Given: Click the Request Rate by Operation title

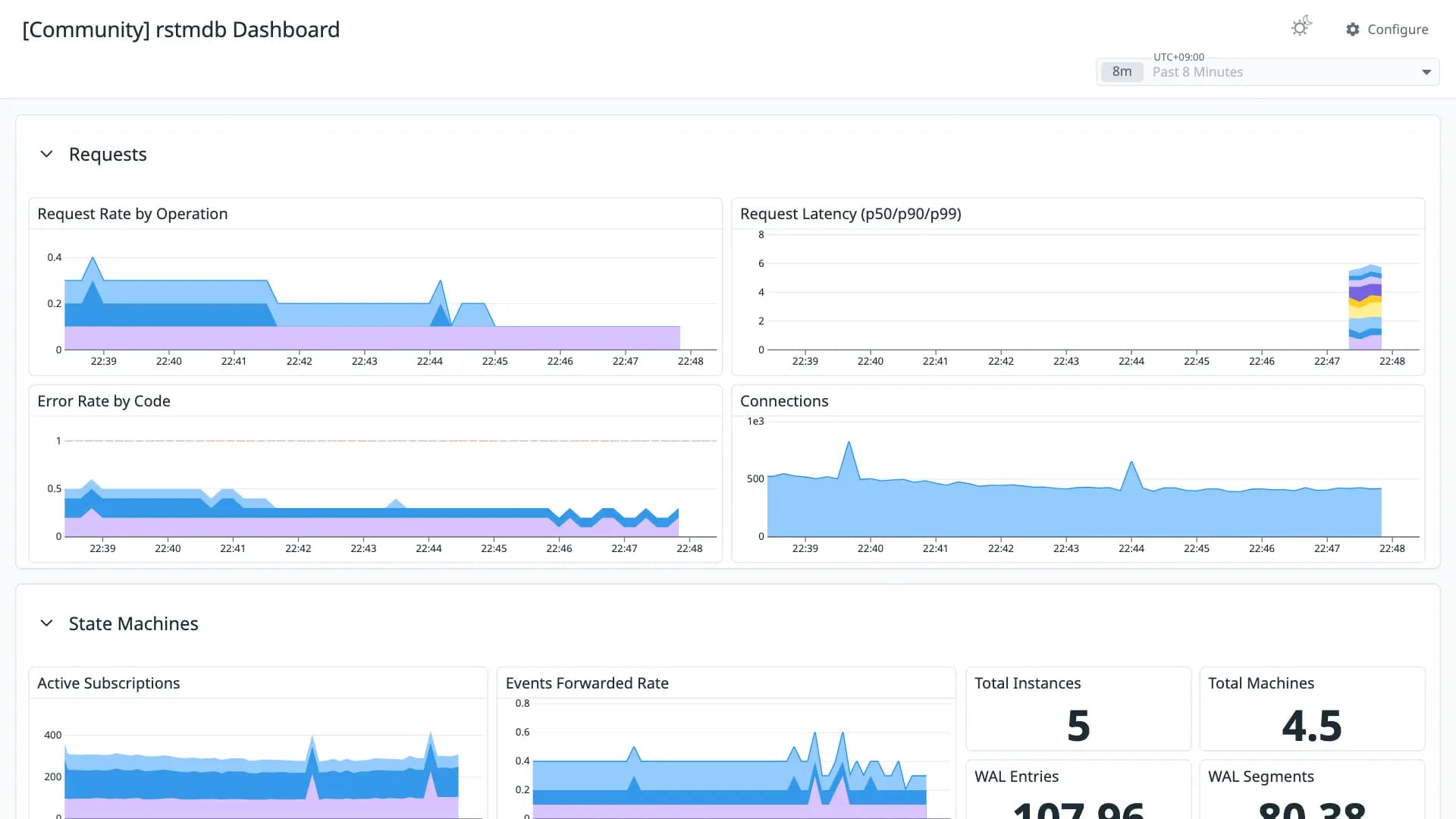Looking at the screenshot, I should tap(133, 214).
